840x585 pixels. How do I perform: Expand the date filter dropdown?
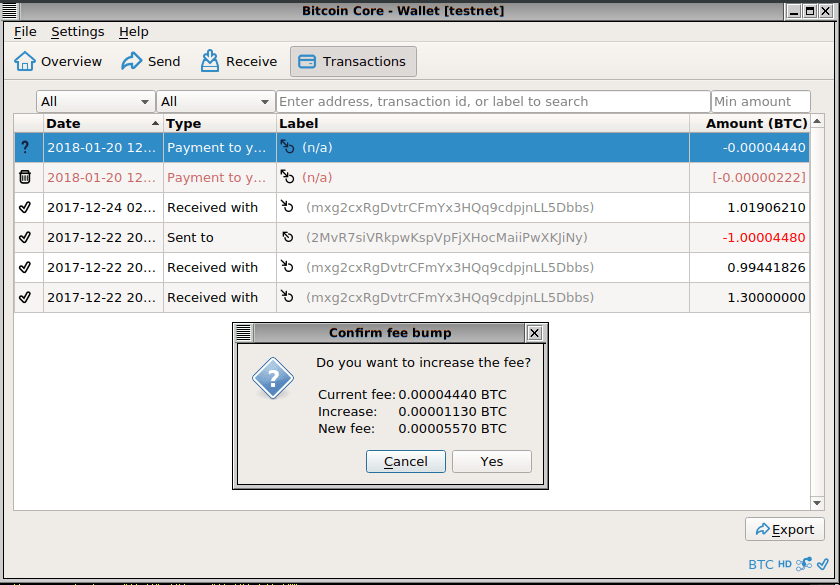coord(96,101)
